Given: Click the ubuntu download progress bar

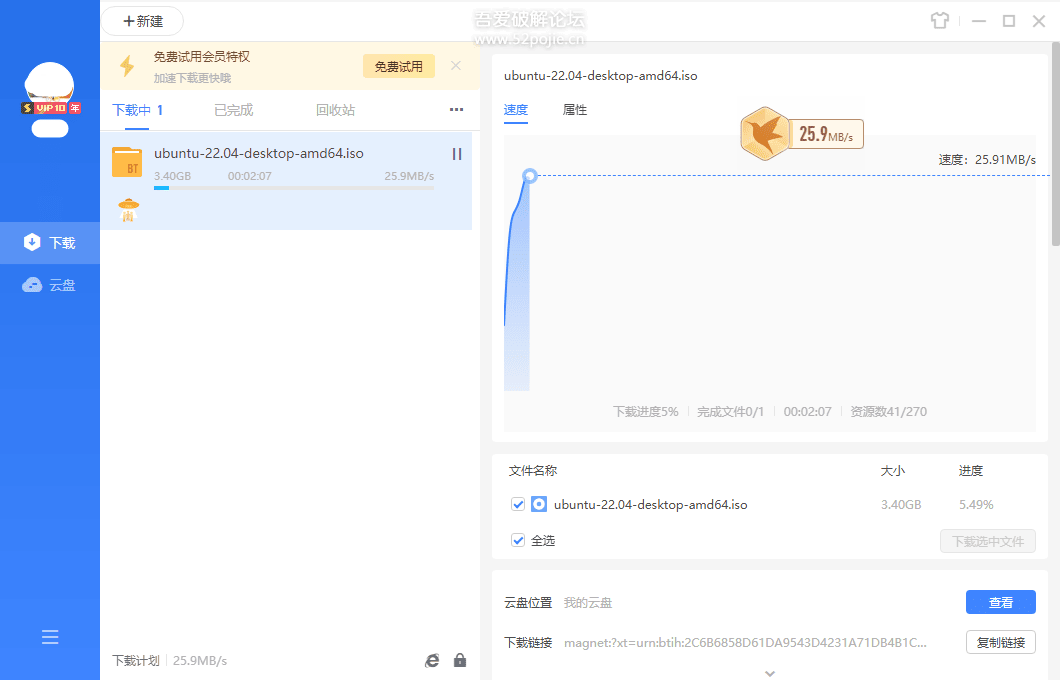Looking at the screenshot, I should coord(294,188).
